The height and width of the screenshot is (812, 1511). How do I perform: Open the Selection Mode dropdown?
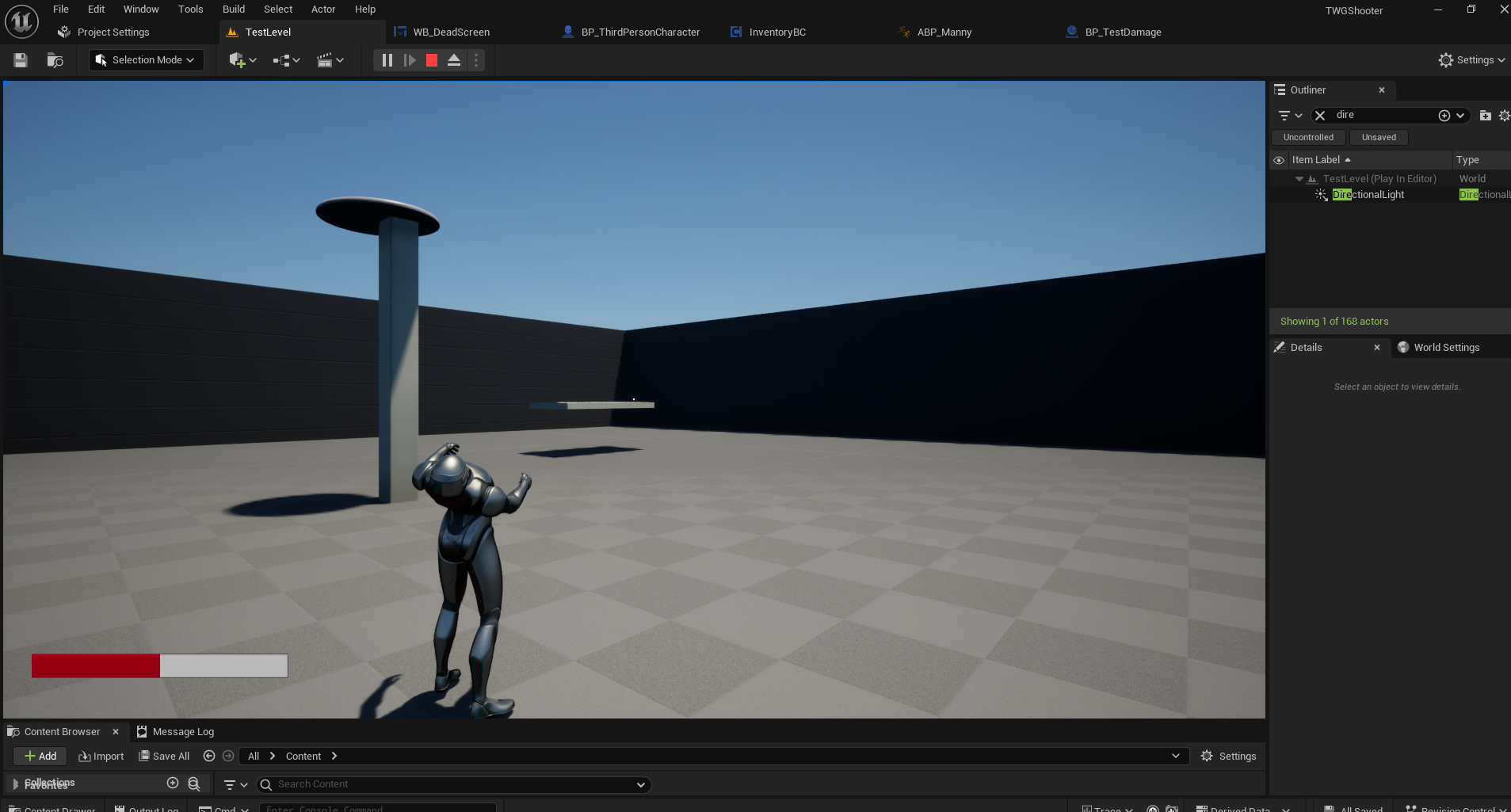146,60
